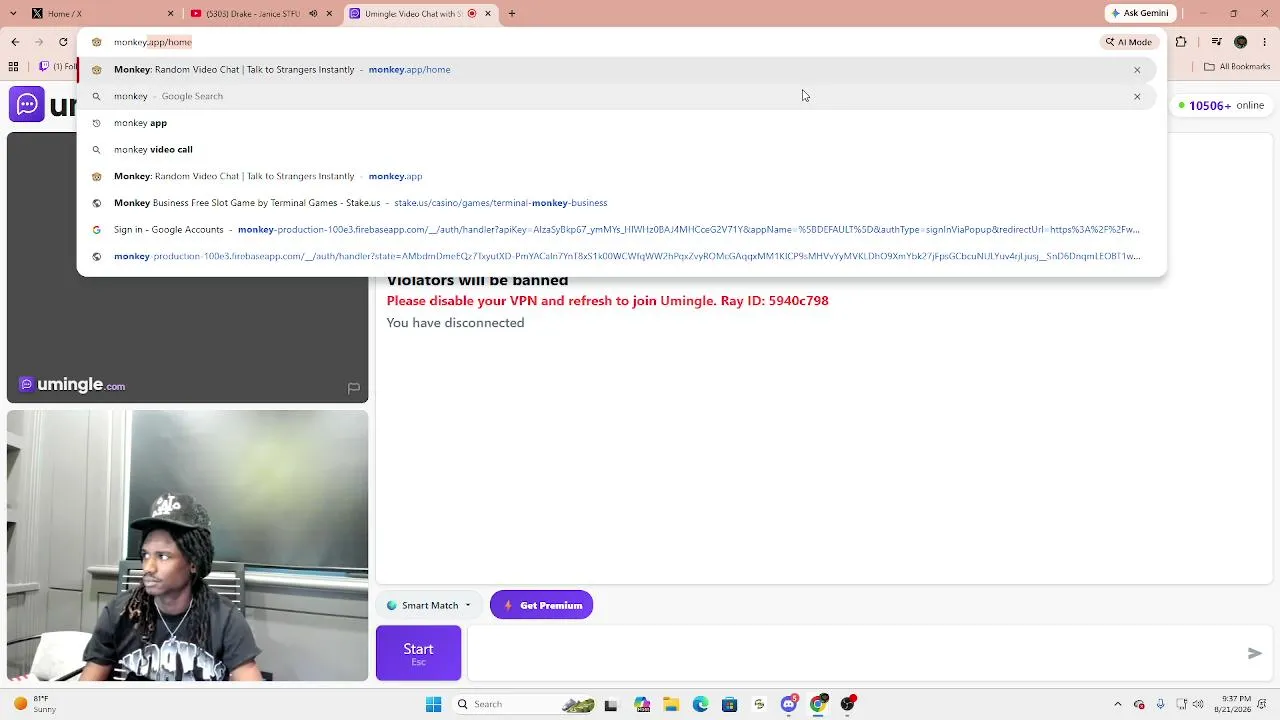Open the All Bookmarks folder
Image resolution: width=1280 pixels, height=720 pixels.
(1237, 67)
